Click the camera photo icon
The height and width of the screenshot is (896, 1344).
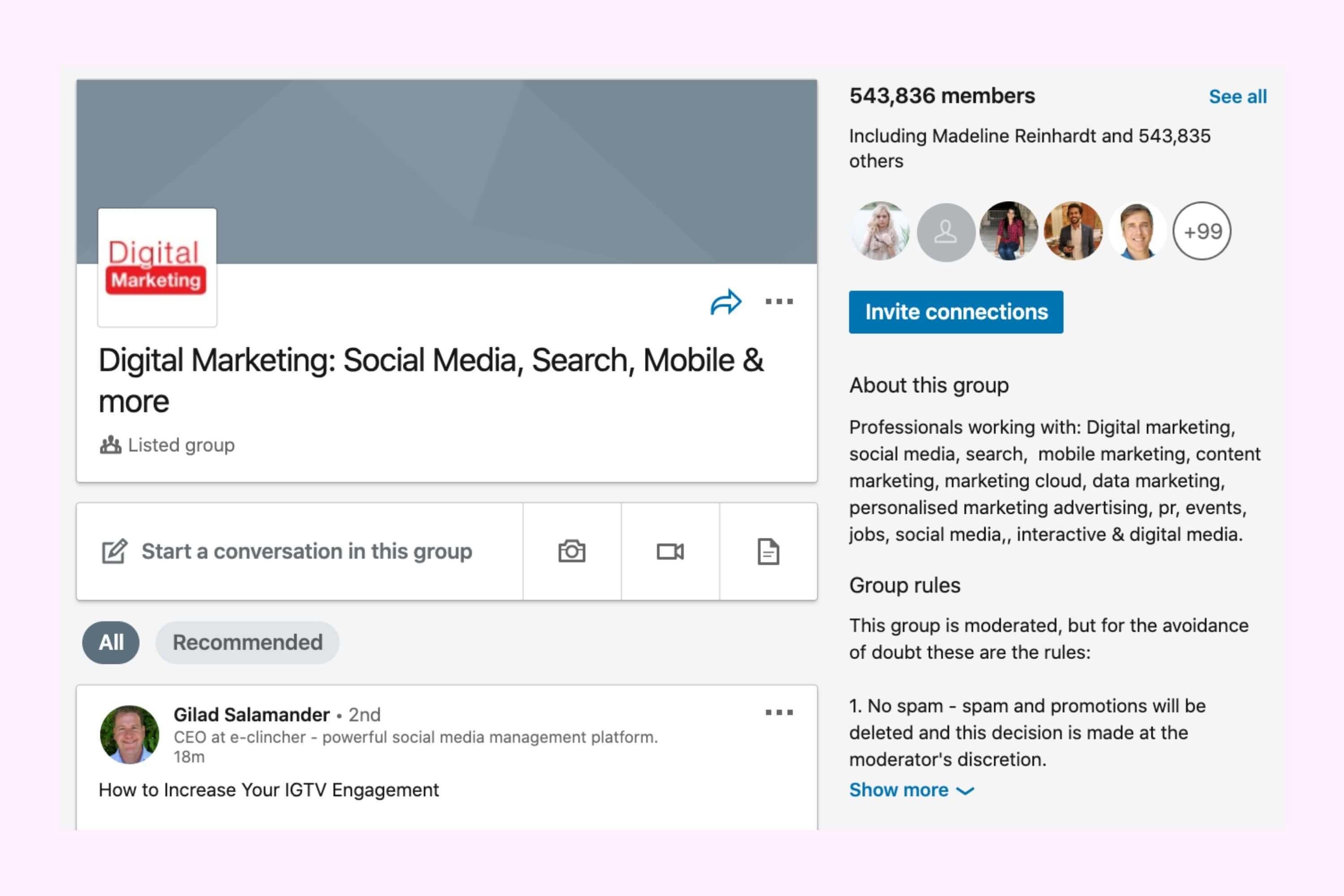pos(572,551)
